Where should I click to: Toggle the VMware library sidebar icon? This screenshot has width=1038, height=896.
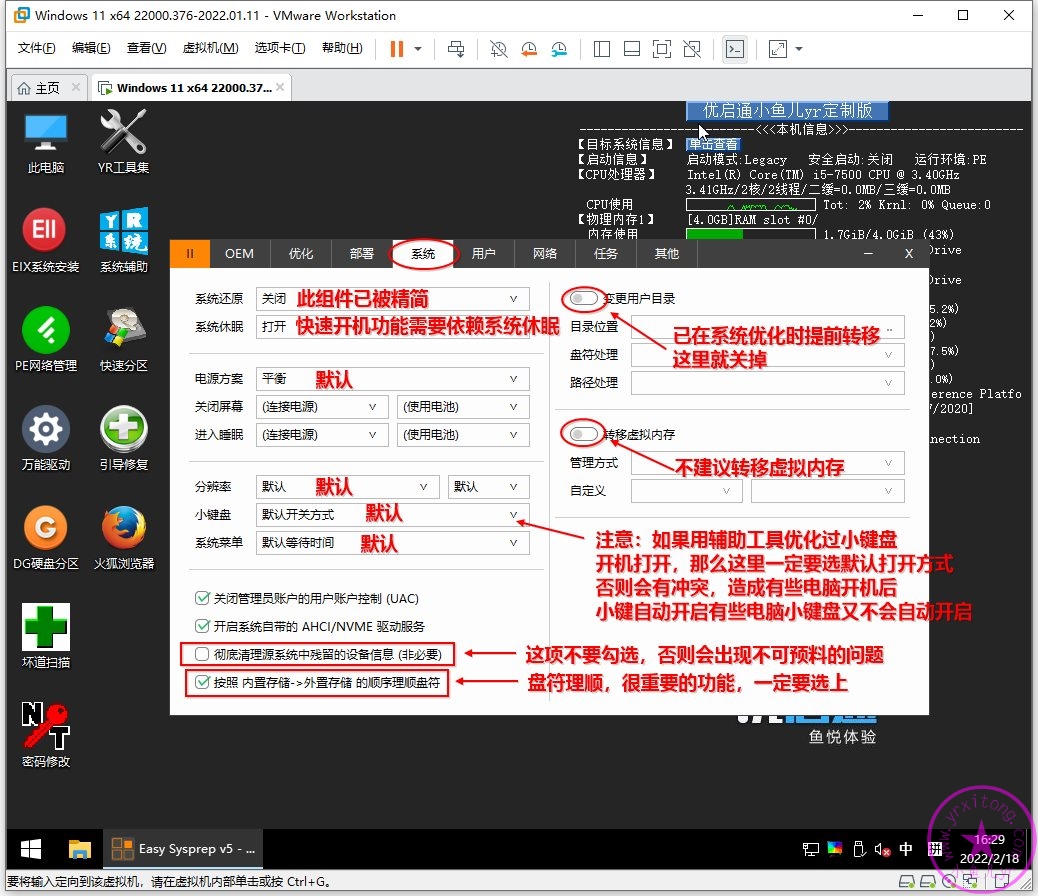tap(602, 49)
